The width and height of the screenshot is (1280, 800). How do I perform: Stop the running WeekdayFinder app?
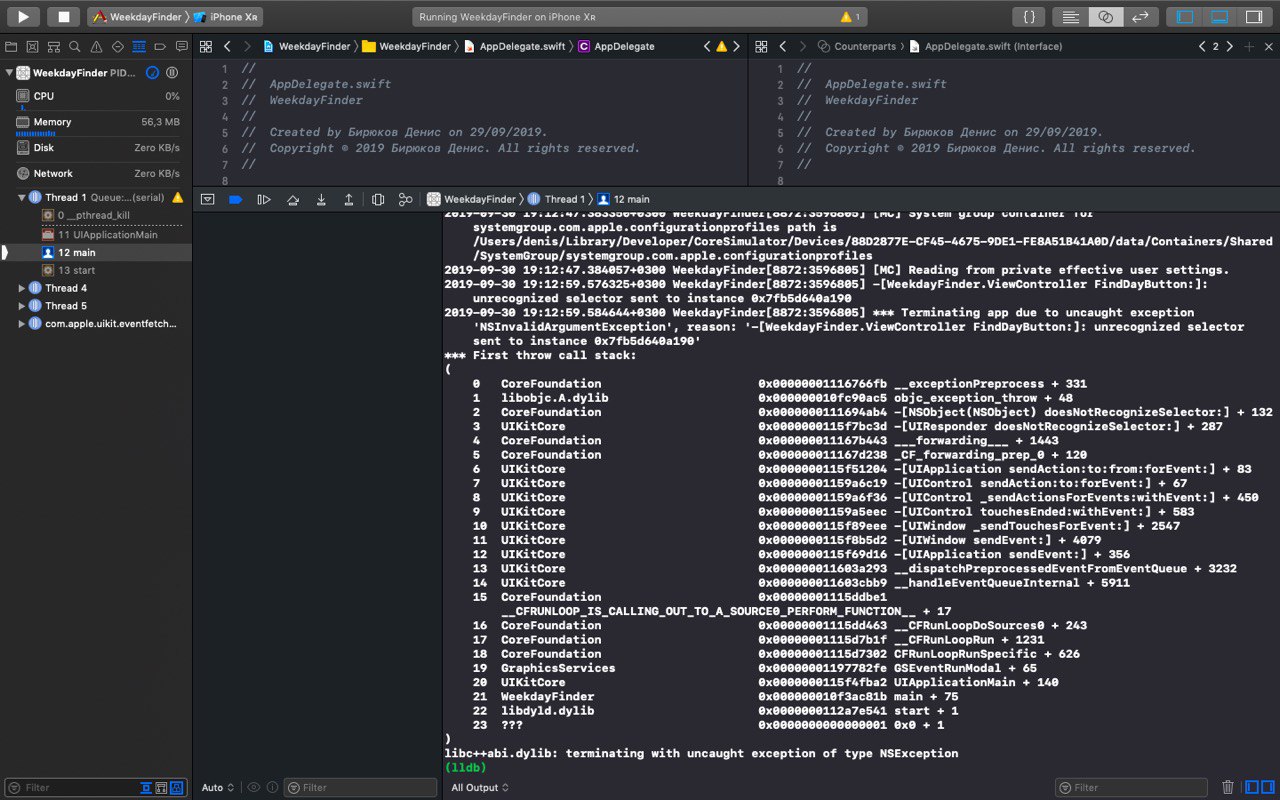(x=63, y=17)
